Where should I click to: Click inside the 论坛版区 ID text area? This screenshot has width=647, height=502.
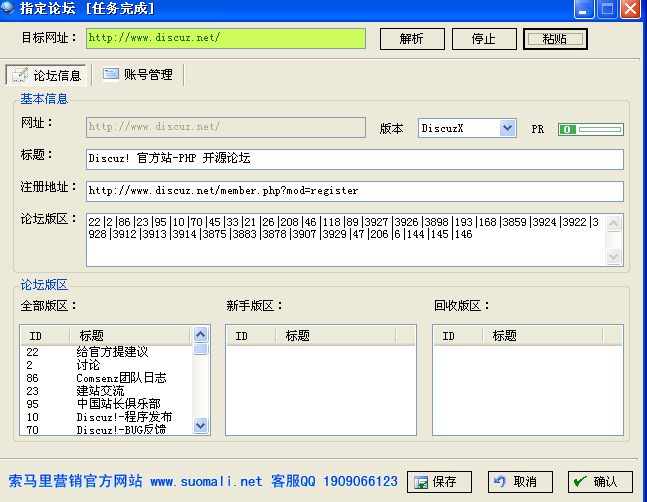click(346, 240)
